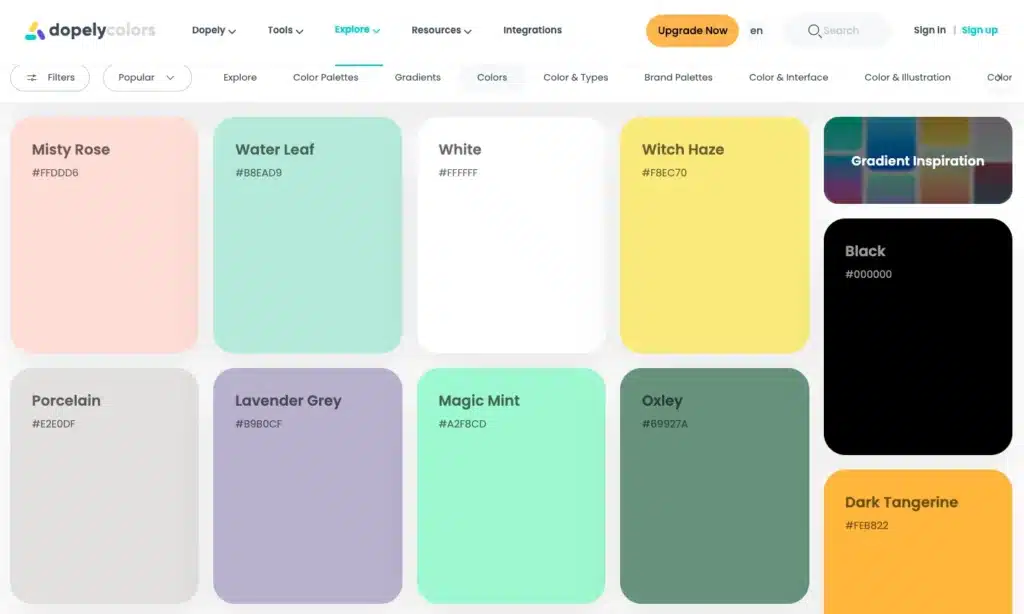
Task: Click the search magnifier icon
Action: point(814,31)
